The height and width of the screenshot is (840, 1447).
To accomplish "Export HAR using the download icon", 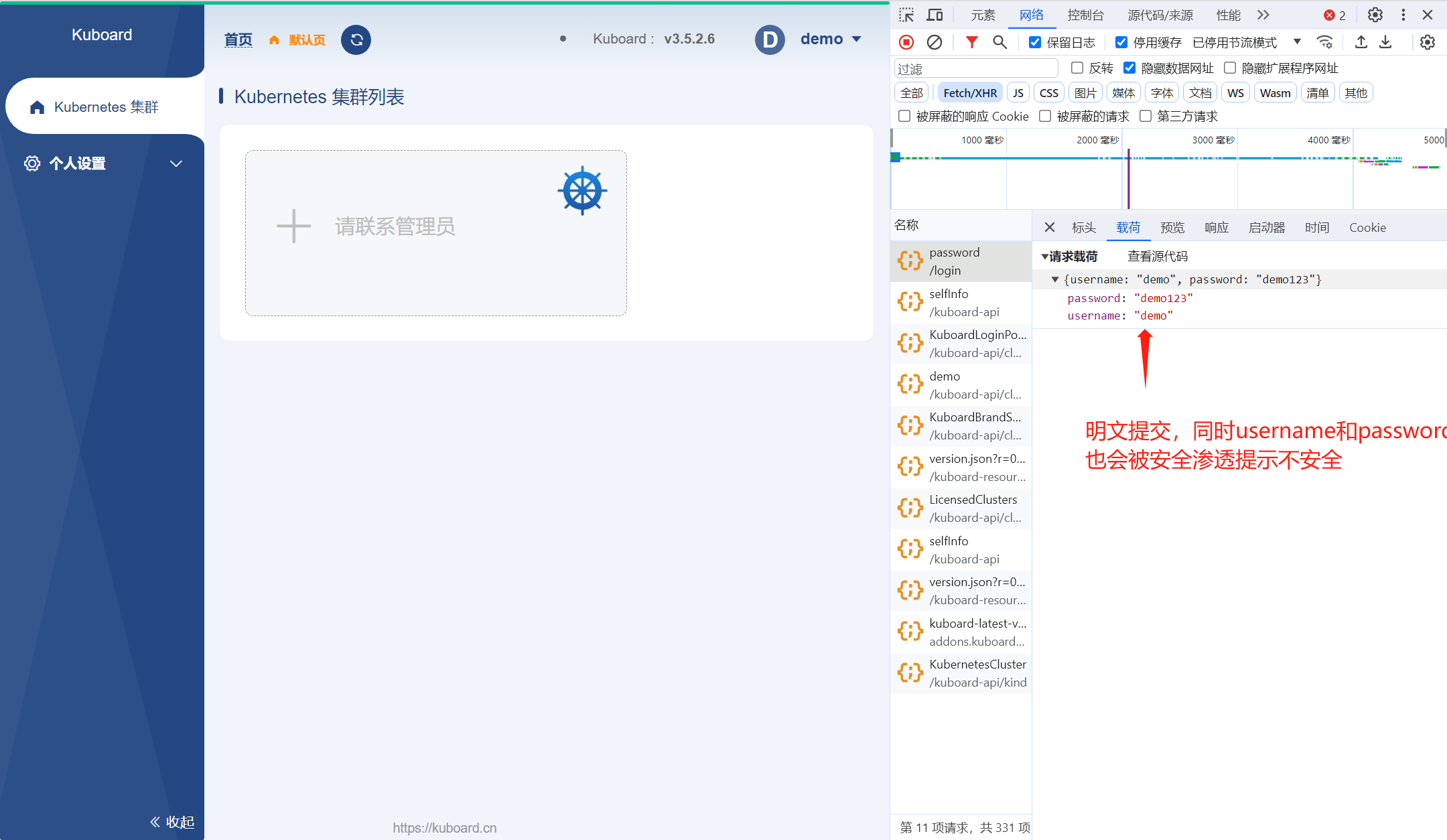I will (x=1385, y=42).
